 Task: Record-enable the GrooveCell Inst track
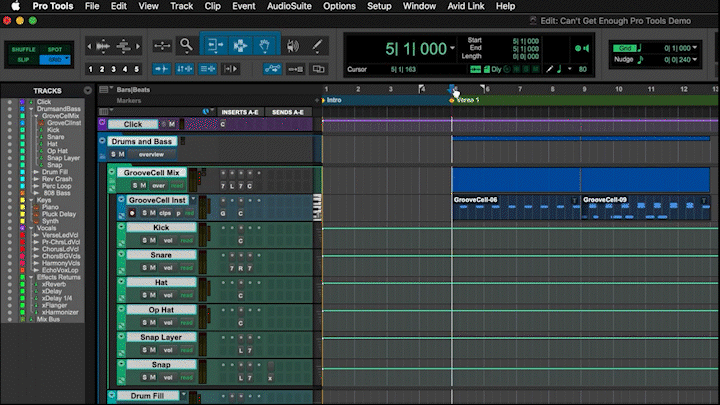coord(131,213)
